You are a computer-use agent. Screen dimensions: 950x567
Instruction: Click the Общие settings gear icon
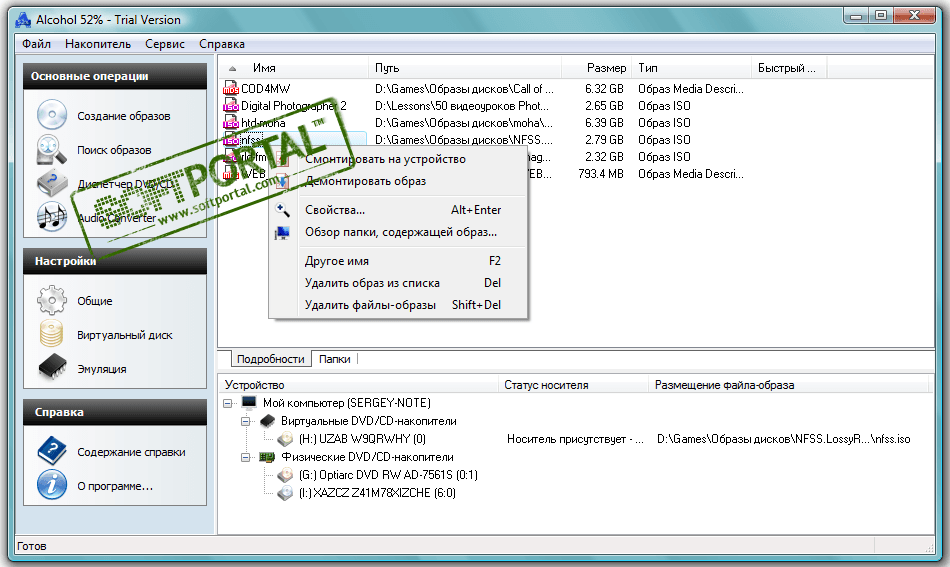click(x=52, y=301)
